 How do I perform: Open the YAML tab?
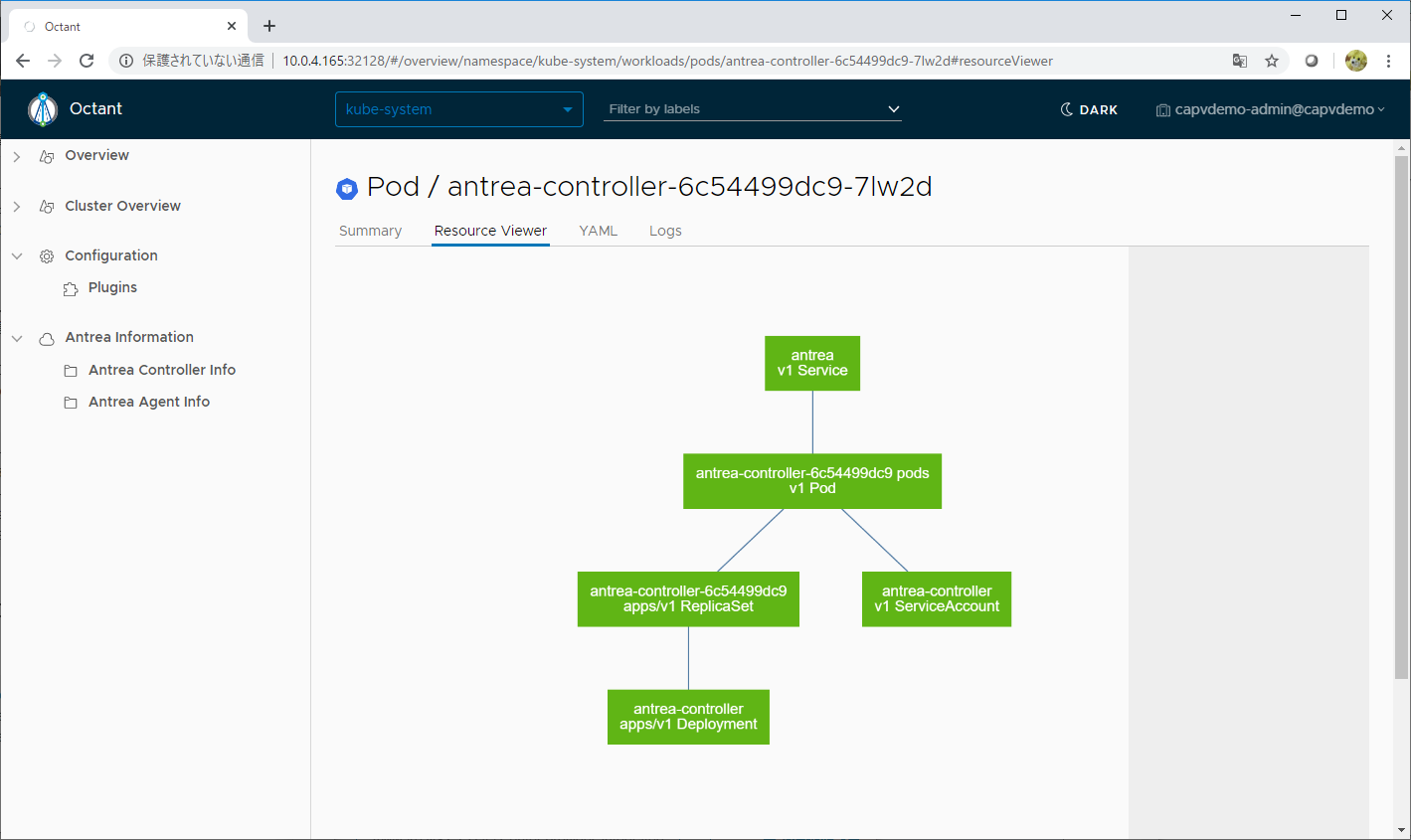pos(599,231)
